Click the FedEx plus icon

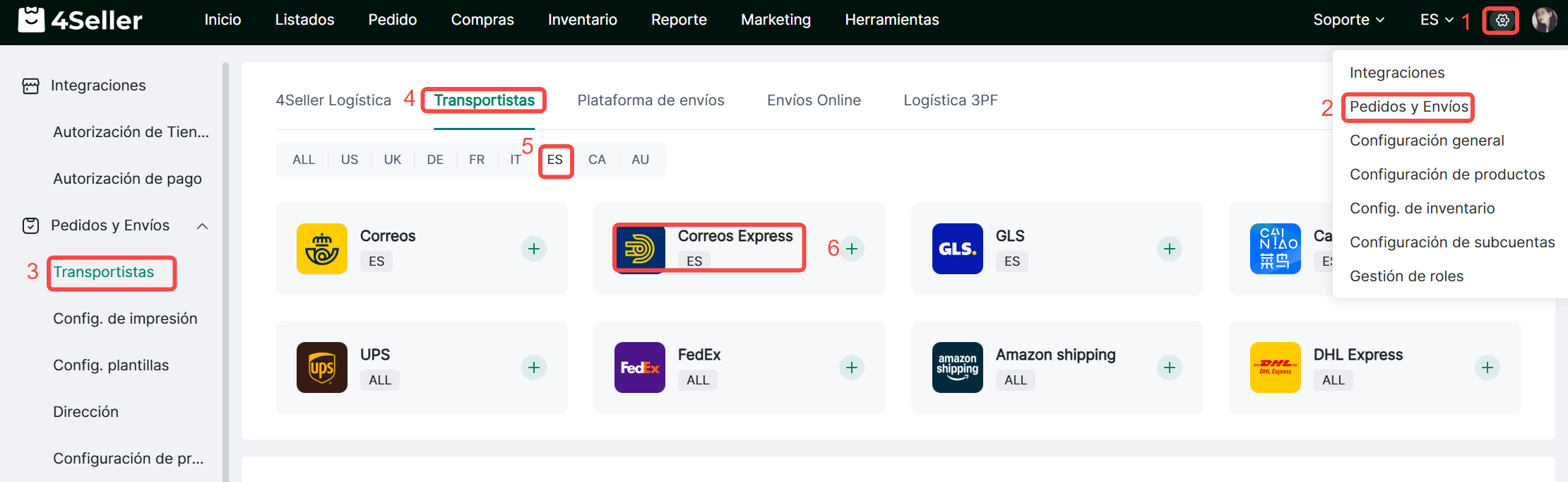pyautogui.click(x=852, y=368)
